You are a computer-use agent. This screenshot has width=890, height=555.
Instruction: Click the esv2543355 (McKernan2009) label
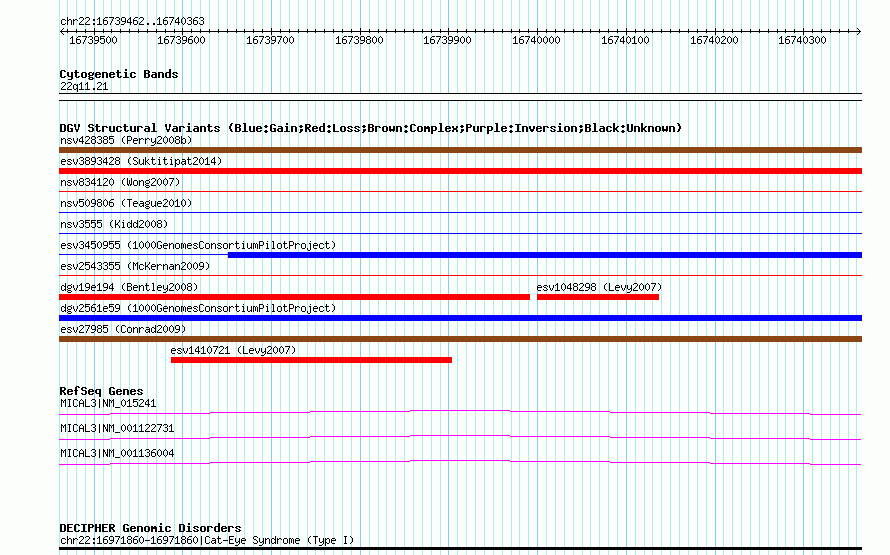click(135, 266)
